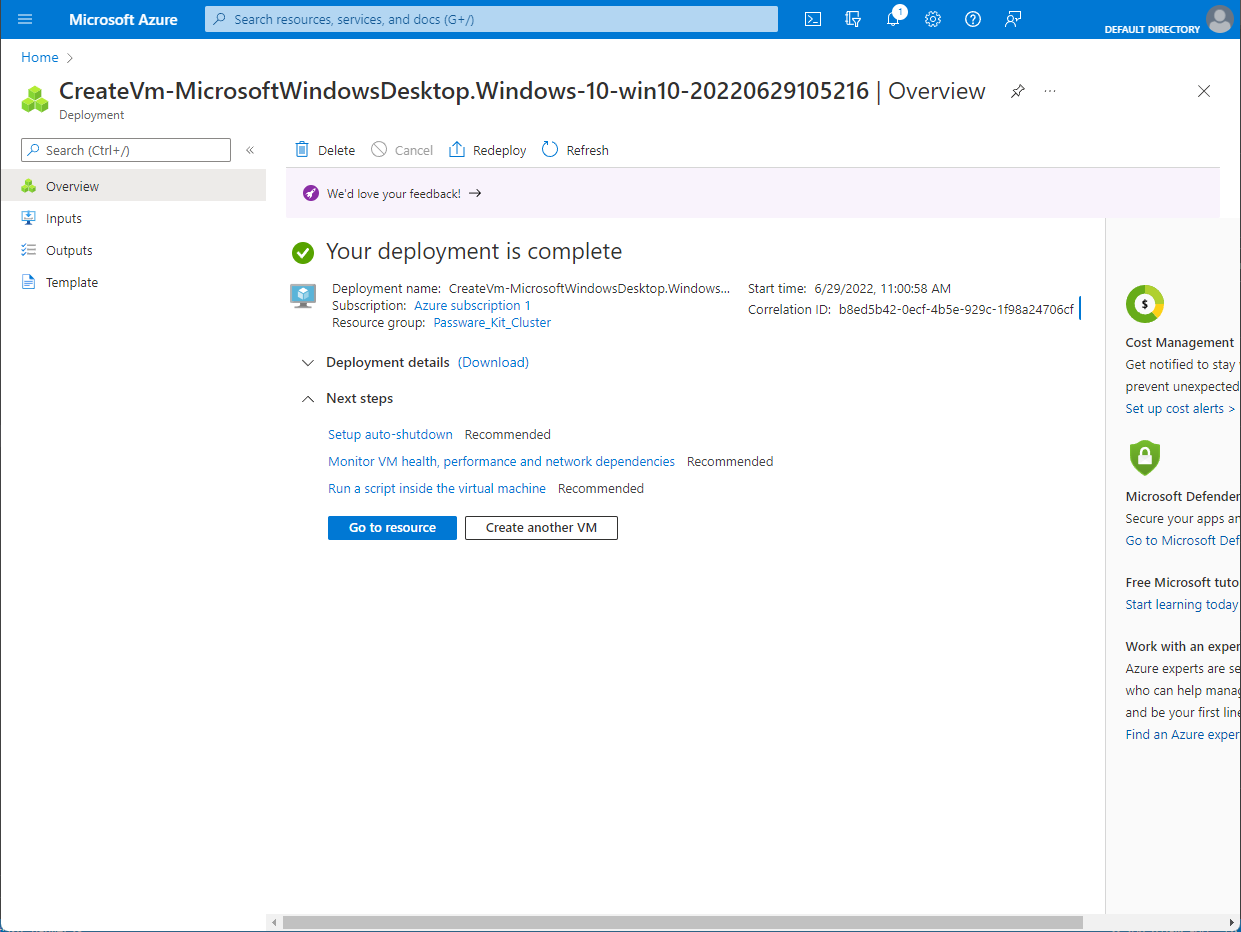Focus the top resource search box

point(491,19)
